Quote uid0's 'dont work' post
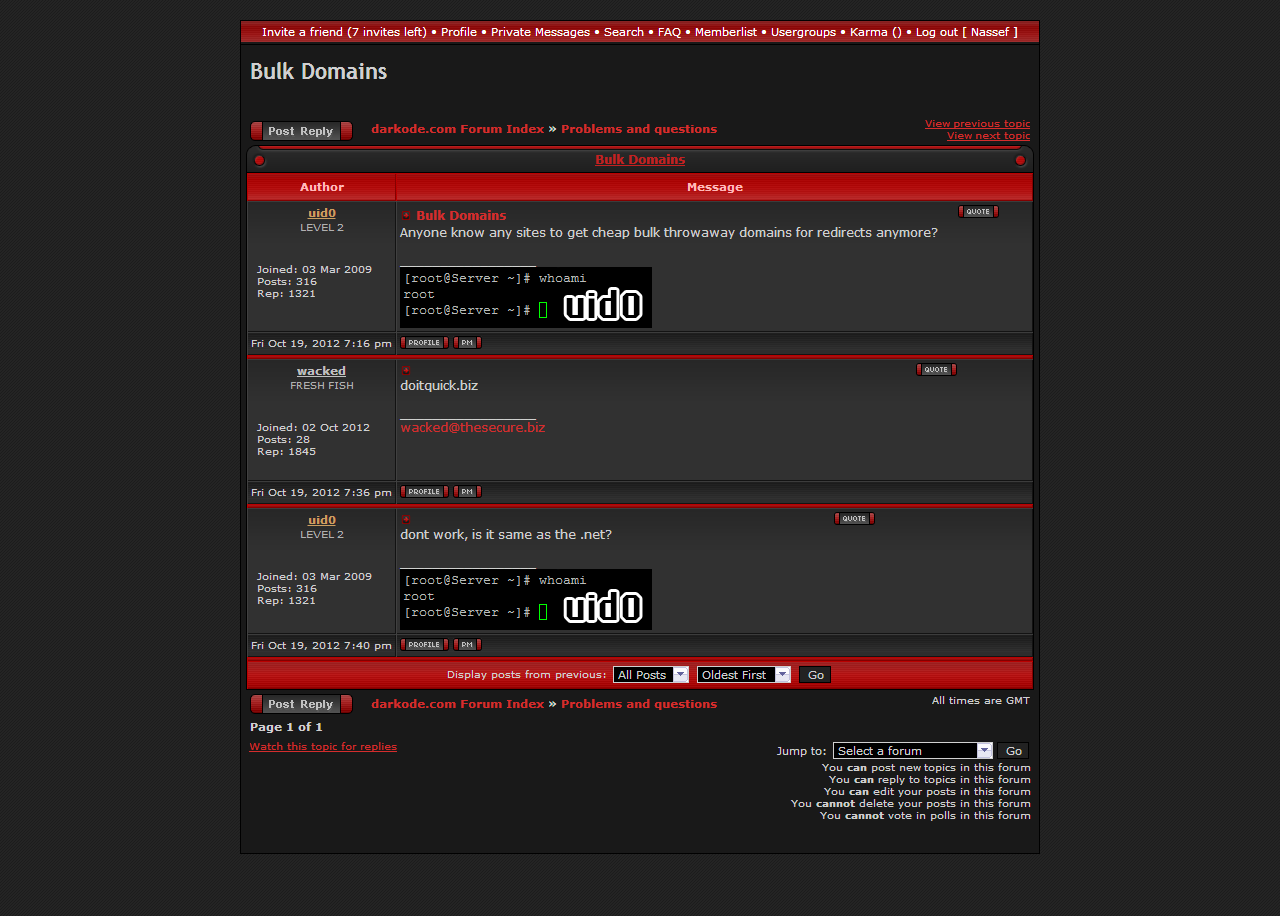Image resolution: width=1280 pixels, height=916 pixels. (854, 519)
